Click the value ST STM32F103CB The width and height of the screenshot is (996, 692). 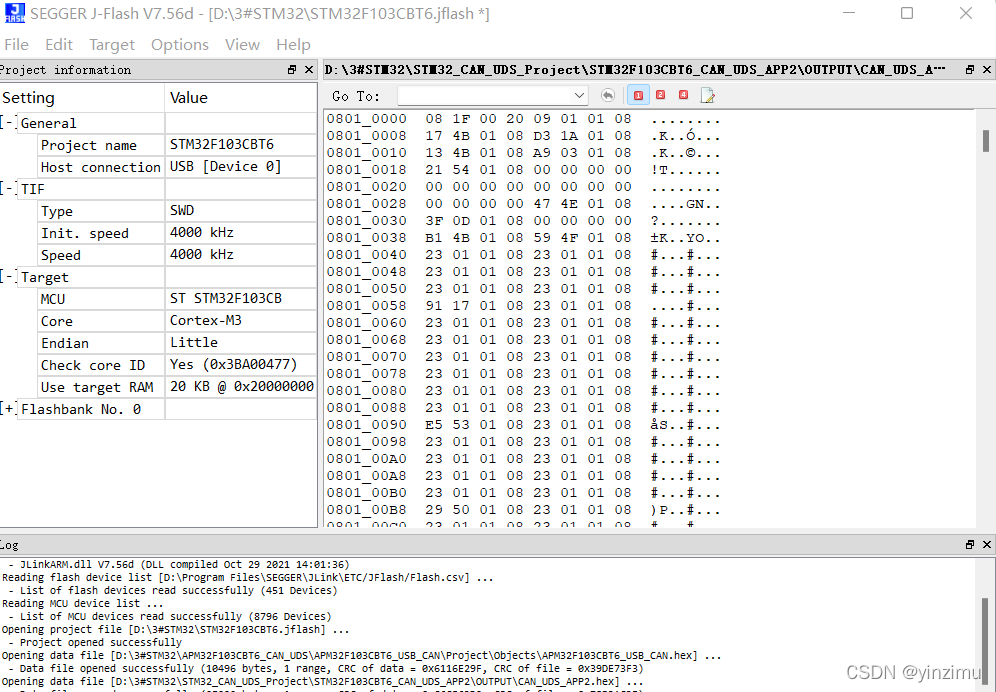tap(225, 298)
